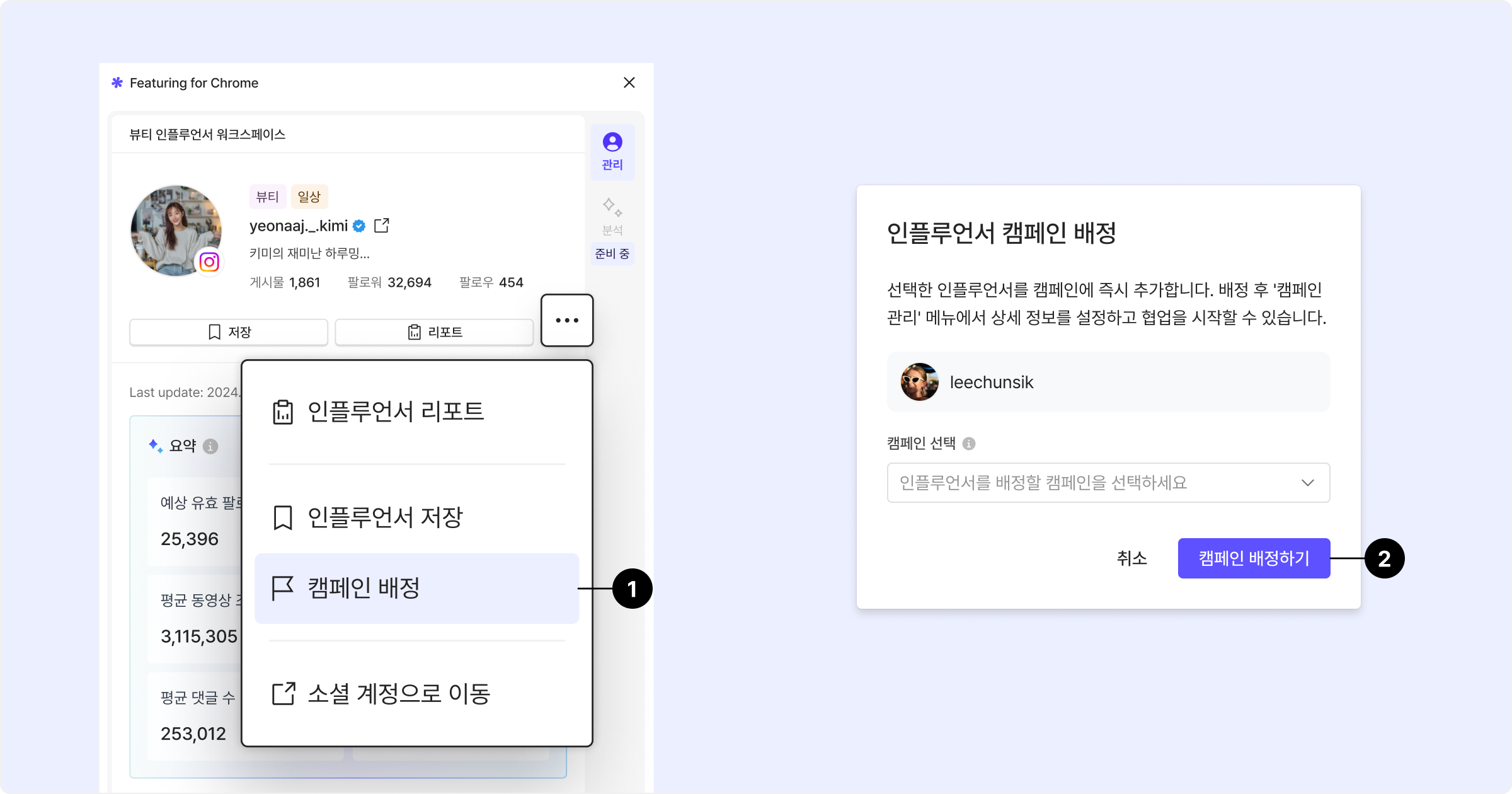Viewport: 1512px width, 794px height.
Task: Open the 관리 profile sidebar icon
Action: [612, 151]
